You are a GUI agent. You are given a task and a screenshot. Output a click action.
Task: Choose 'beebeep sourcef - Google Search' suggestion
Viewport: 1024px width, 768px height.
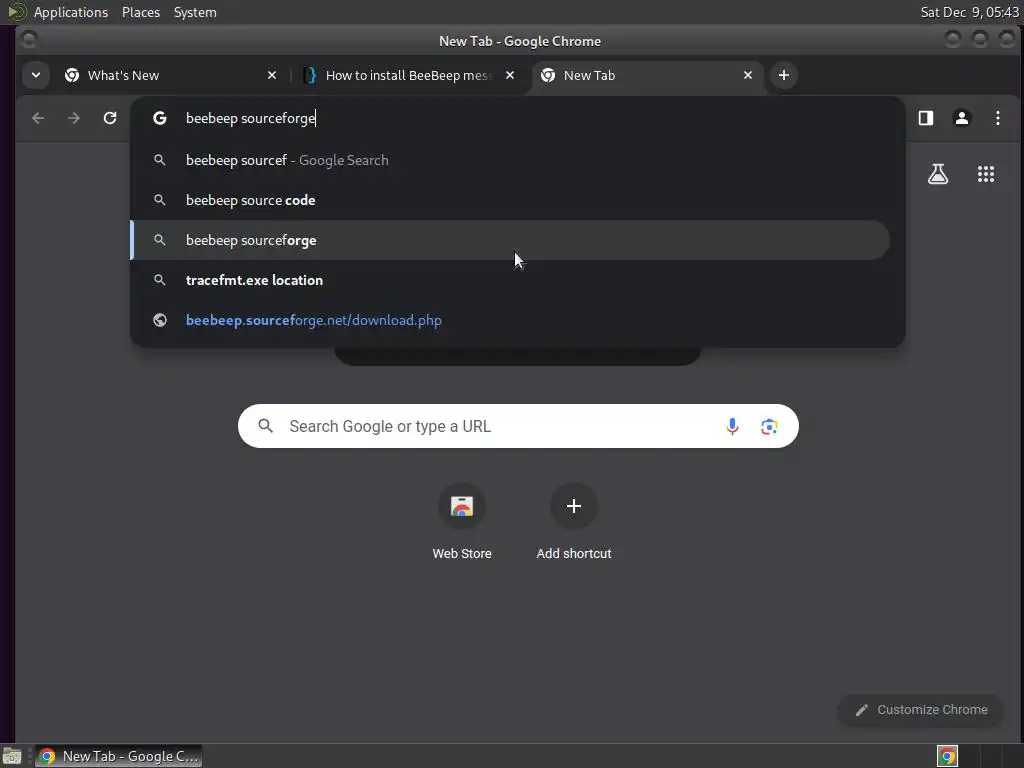pyautogui.click(x=510, y=160)
